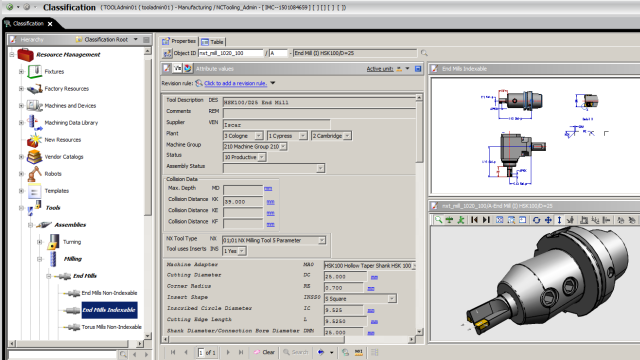Click the zoom-area icon in viewer toolbar
This screenshot has height=360, width=640.
coord(511,220)
